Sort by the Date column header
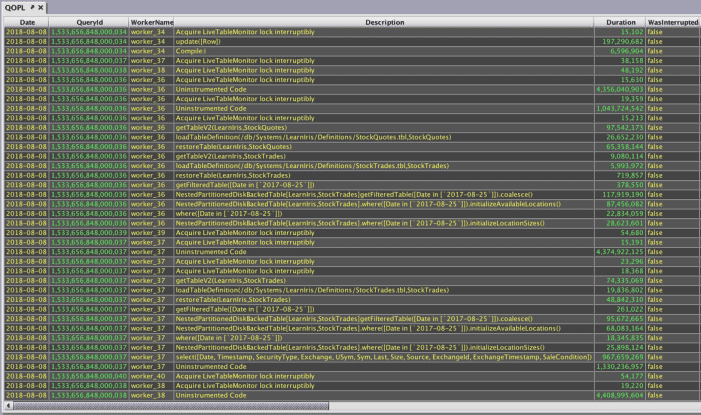 pyautogui.click(x=26, y=21)
